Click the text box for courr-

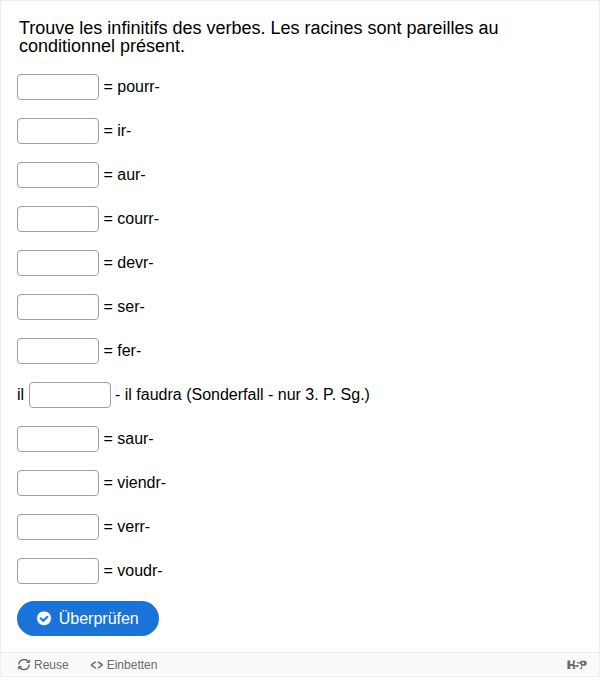pos(58,219)
